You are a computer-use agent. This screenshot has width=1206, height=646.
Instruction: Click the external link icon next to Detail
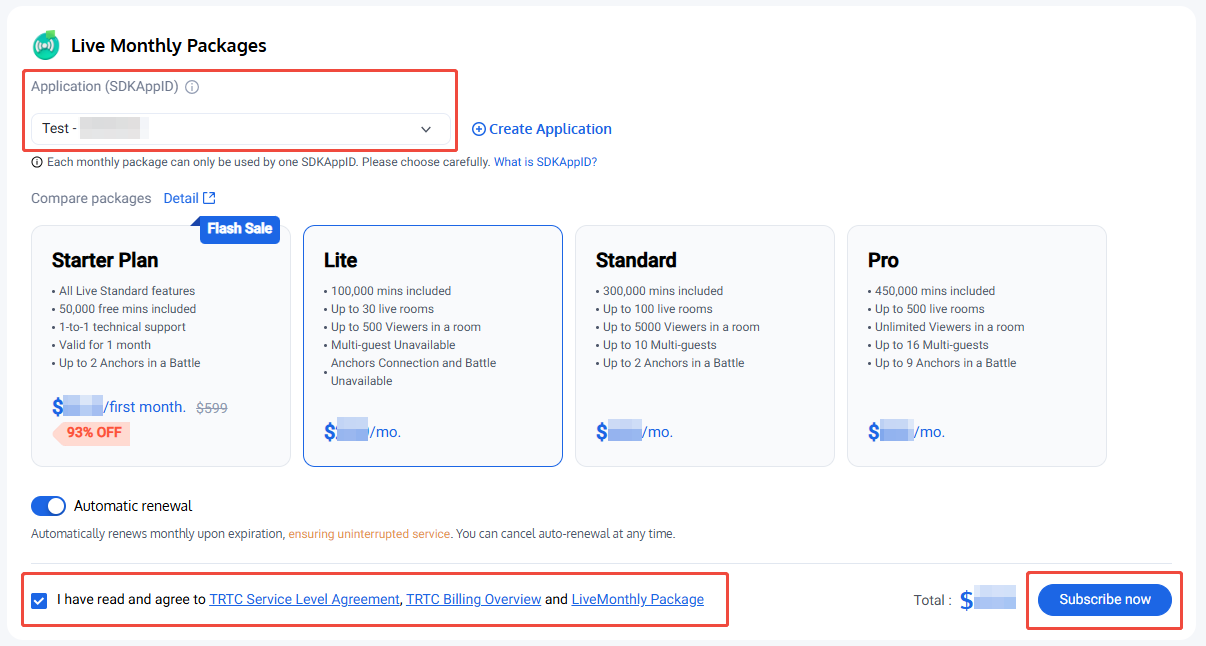(x=209, y=198)
